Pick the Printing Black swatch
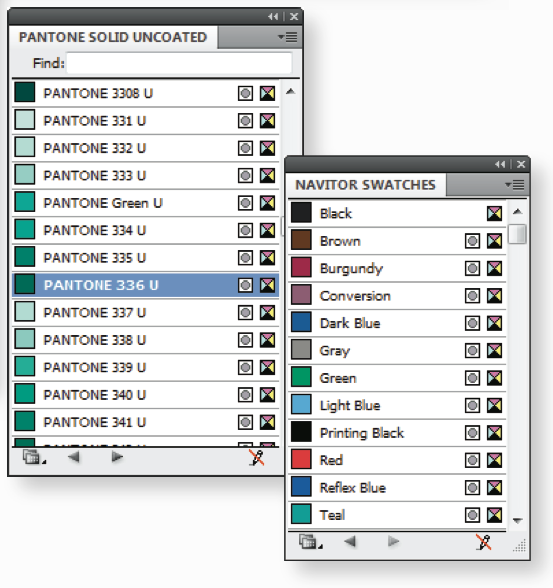Image resolution: width=553 pixels, height=588 pixels. coord(397,433)
